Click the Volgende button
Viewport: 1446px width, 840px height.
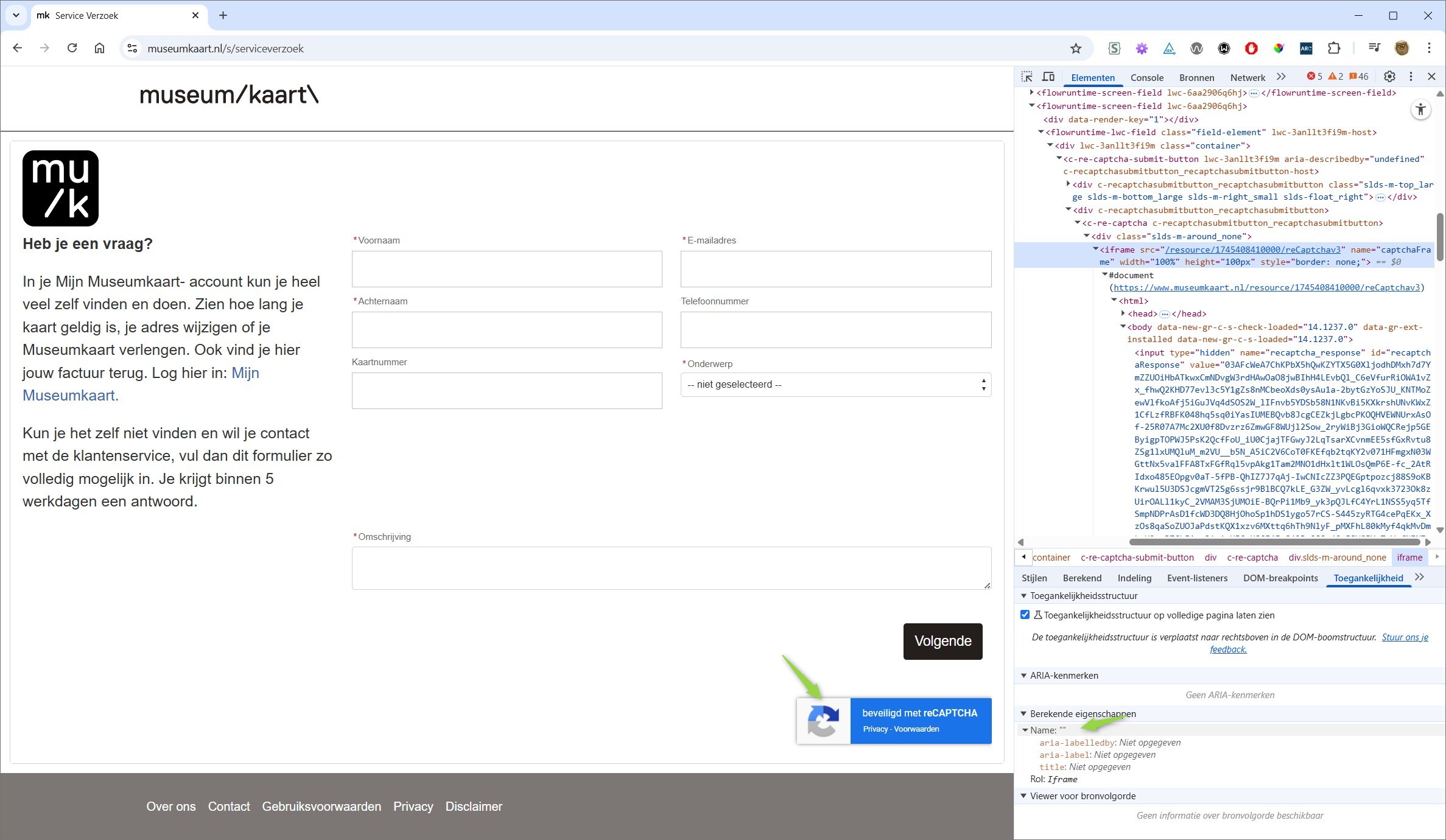[x=942, y=641]
